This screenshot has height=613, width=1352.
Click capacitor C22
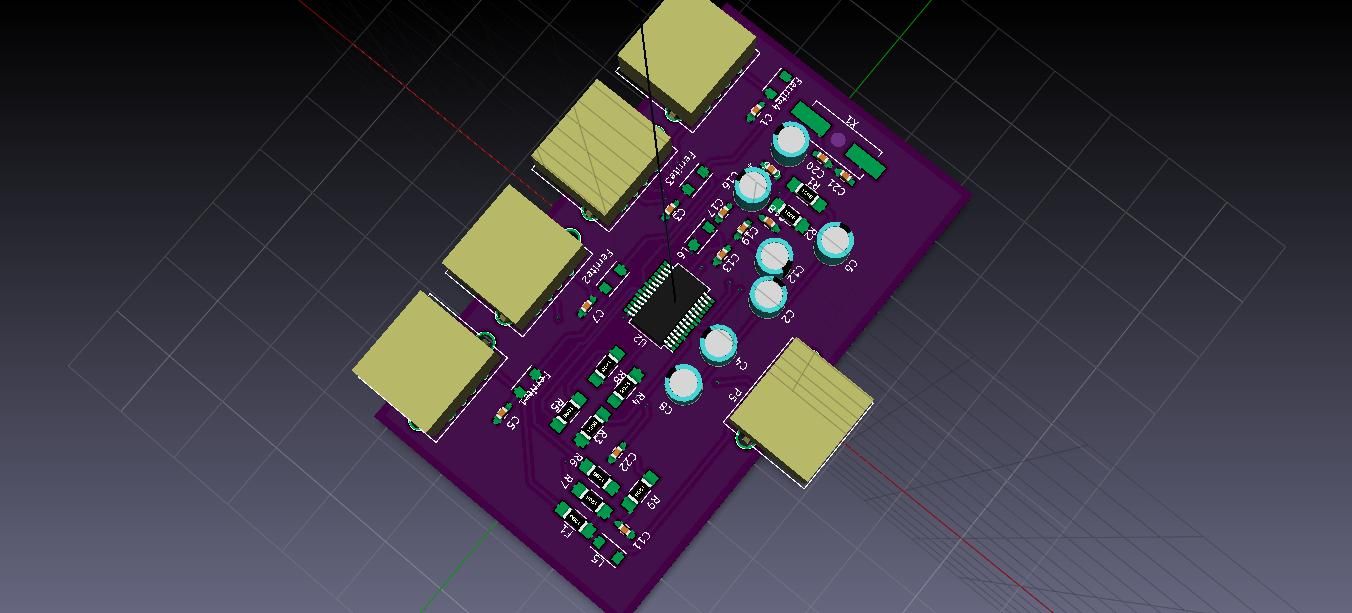click(x=617, y=453)
